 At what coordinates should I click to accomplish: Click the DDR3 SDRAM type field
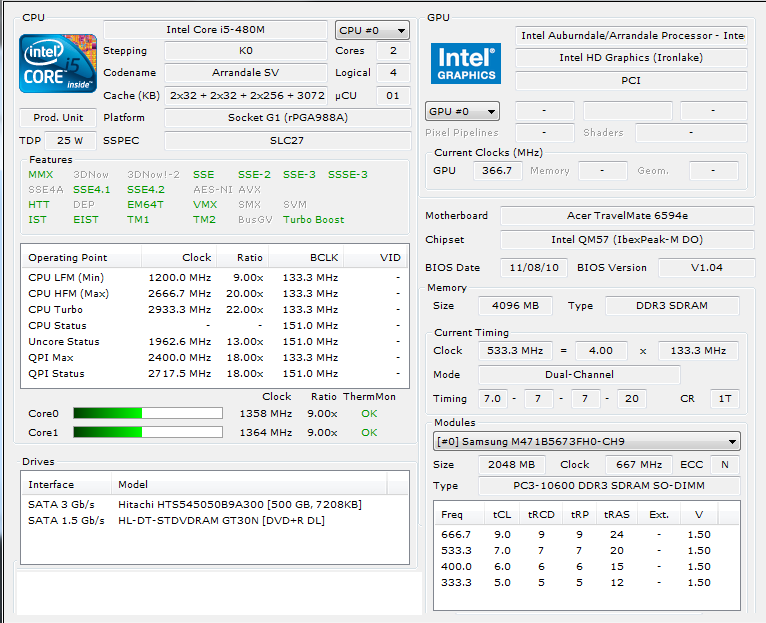click(672, 306)
